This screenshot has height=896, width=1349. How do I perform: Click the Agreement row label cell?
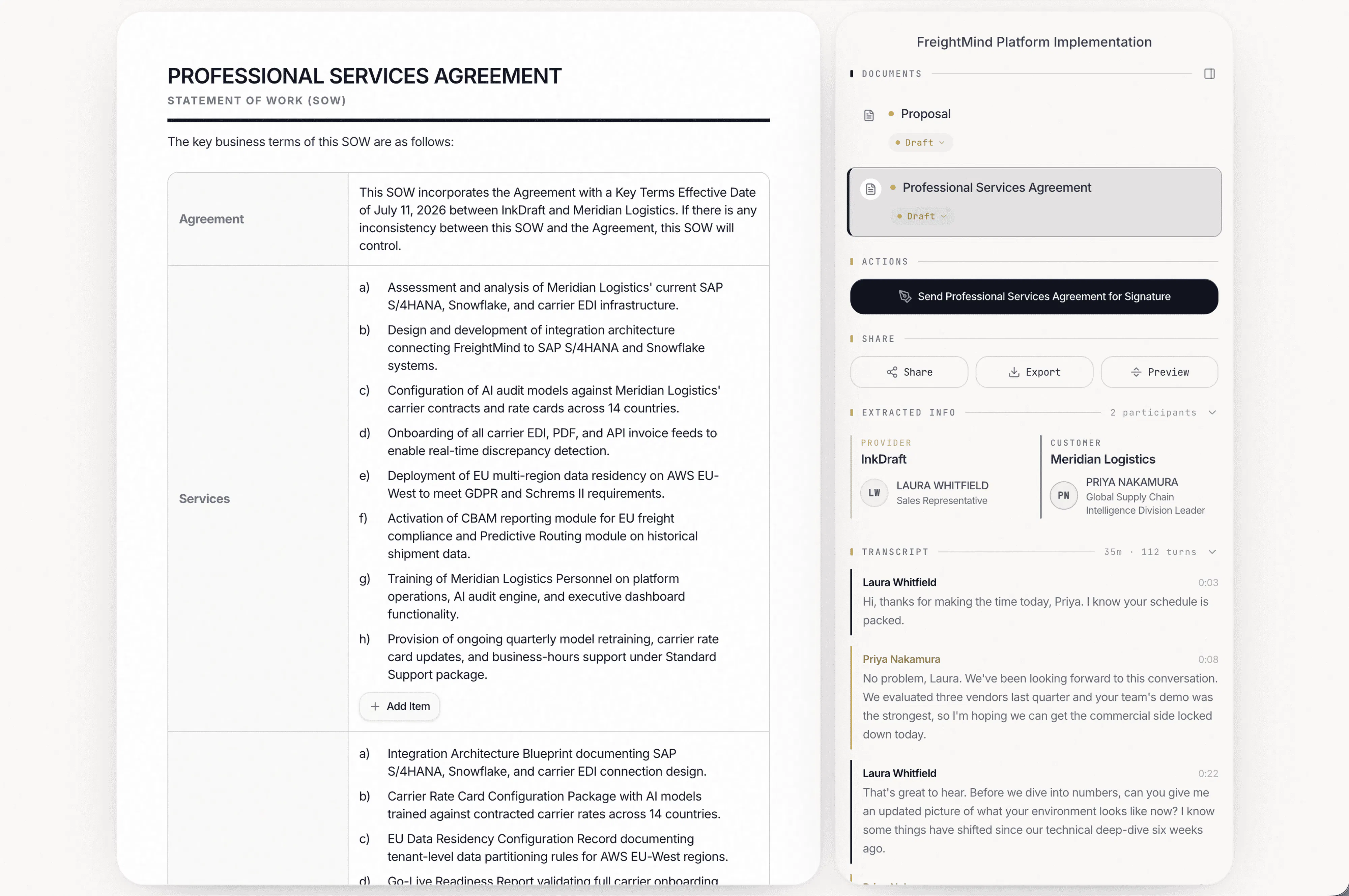click(x=258, y=219)
